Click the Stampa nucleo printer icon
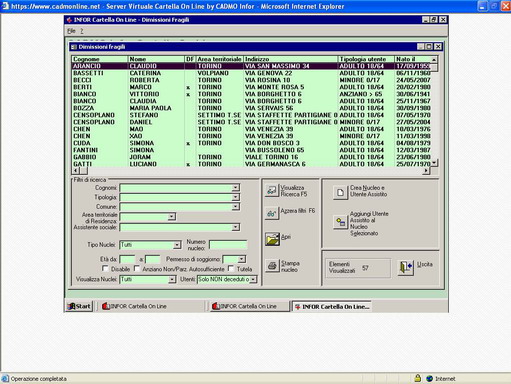The height and width of the screenshot is (384, 511). 272,266
